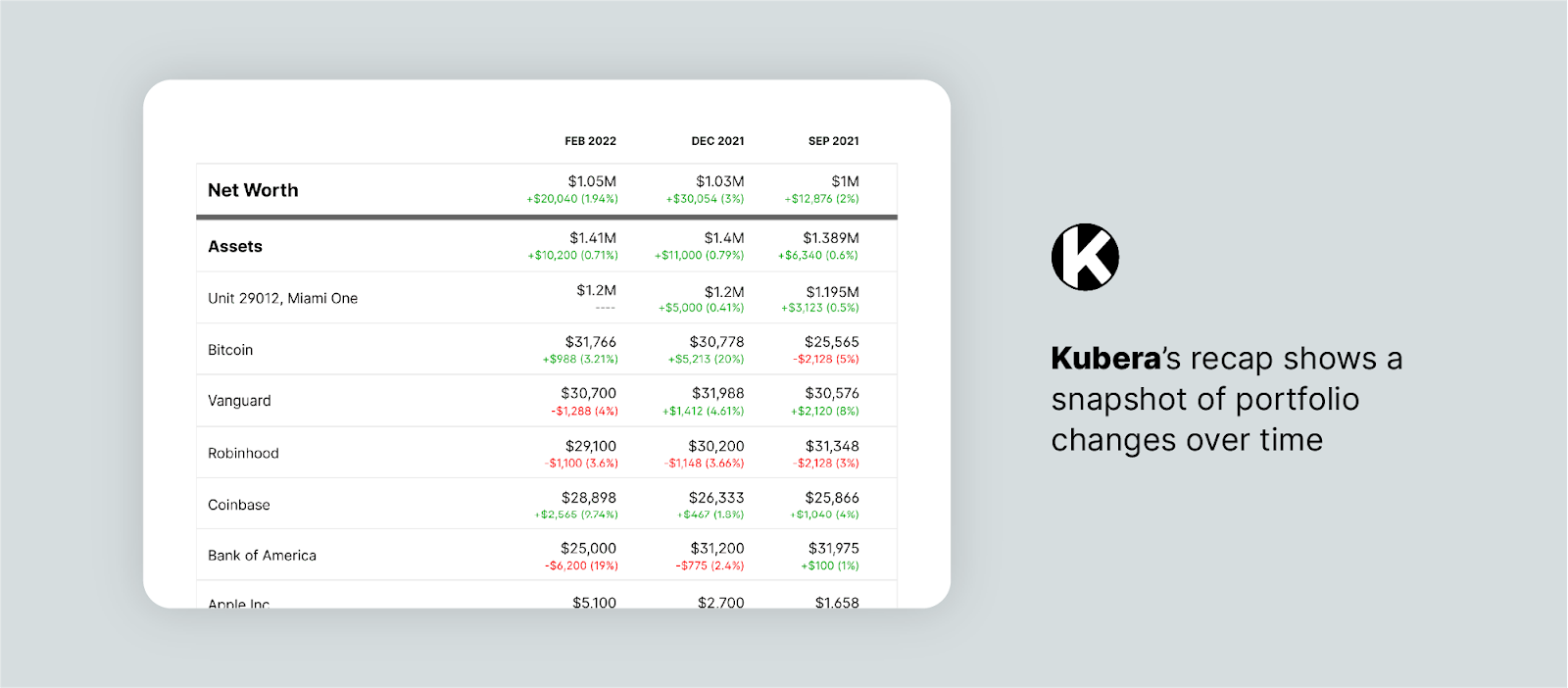Select the SEP 2021 column header
The height and width of the screenshot is (688, 1568).
click(x=833, y=141)
